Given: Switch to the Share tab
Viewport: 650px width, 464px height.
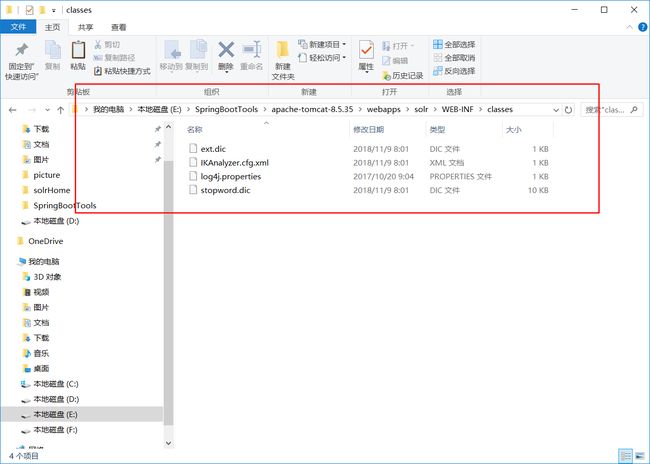Looking at the screenshot, I should point(85,27).
